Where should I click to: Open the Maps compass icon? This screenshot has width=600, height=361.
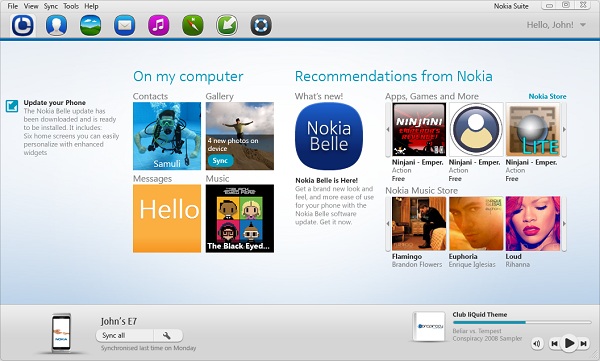click(193, 25)
